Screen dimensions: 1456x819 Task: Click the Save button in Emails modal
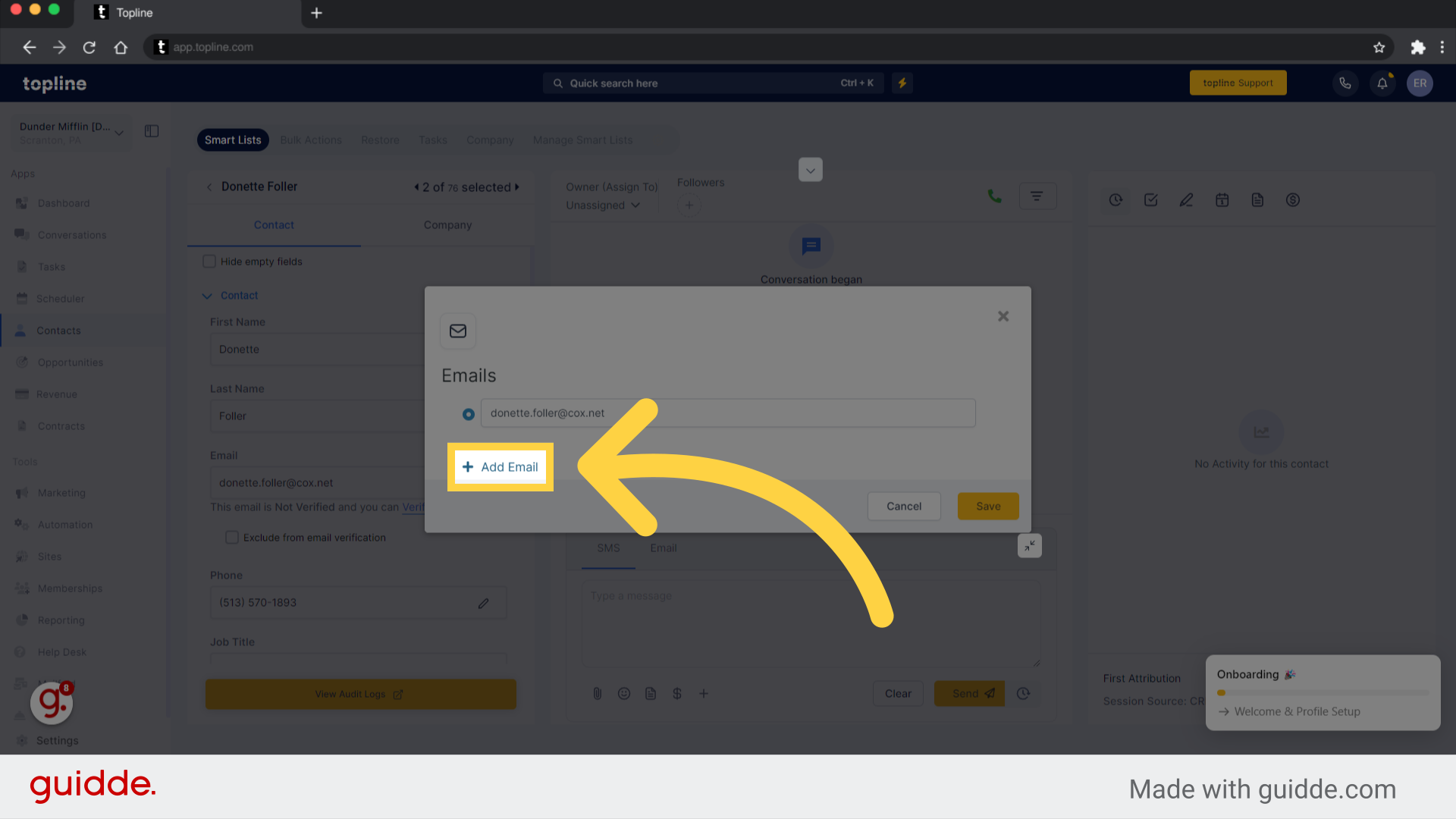(x=988, y=506)
